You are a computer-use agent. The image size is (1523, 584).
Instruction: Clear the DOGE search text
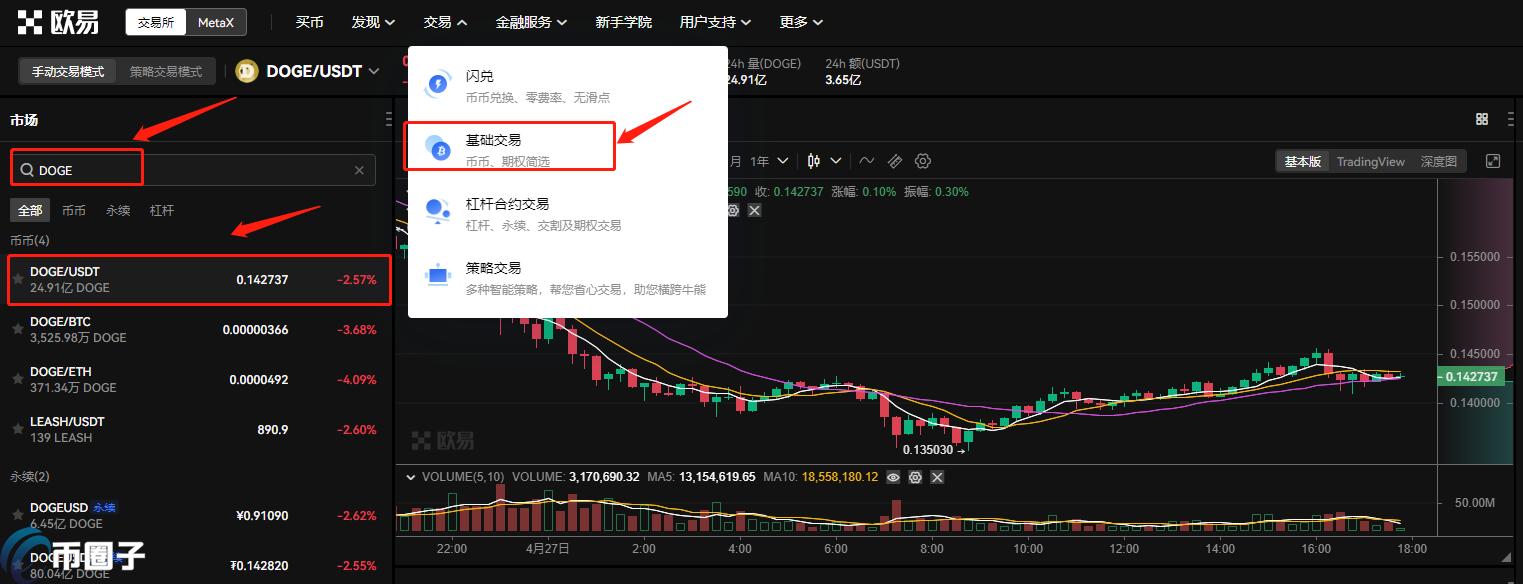tap(359, 171)
